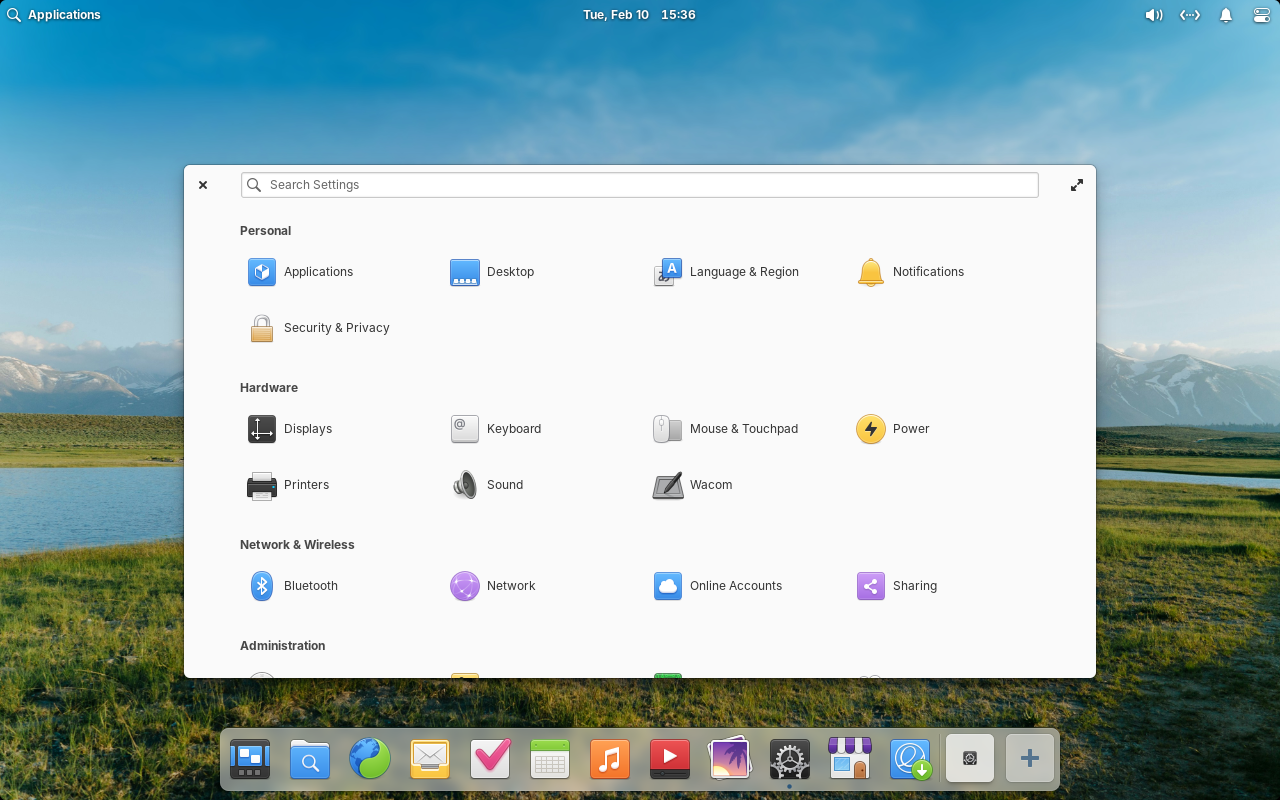
Task: Open Keyboard settings
Action: click(x=465, y=429)
